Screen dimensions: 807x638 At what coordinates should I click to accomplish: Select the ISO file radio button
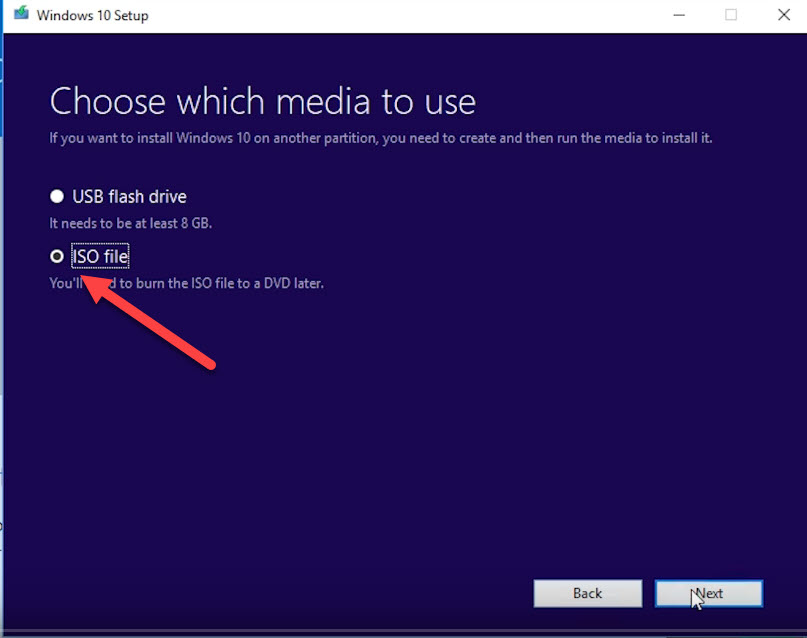pos(57,256)
